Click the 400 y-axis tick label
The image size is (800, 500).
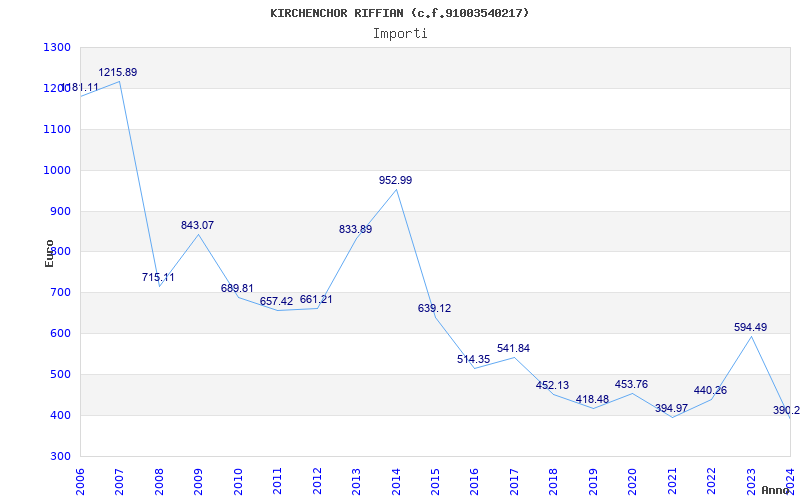(x=60, y=415)
